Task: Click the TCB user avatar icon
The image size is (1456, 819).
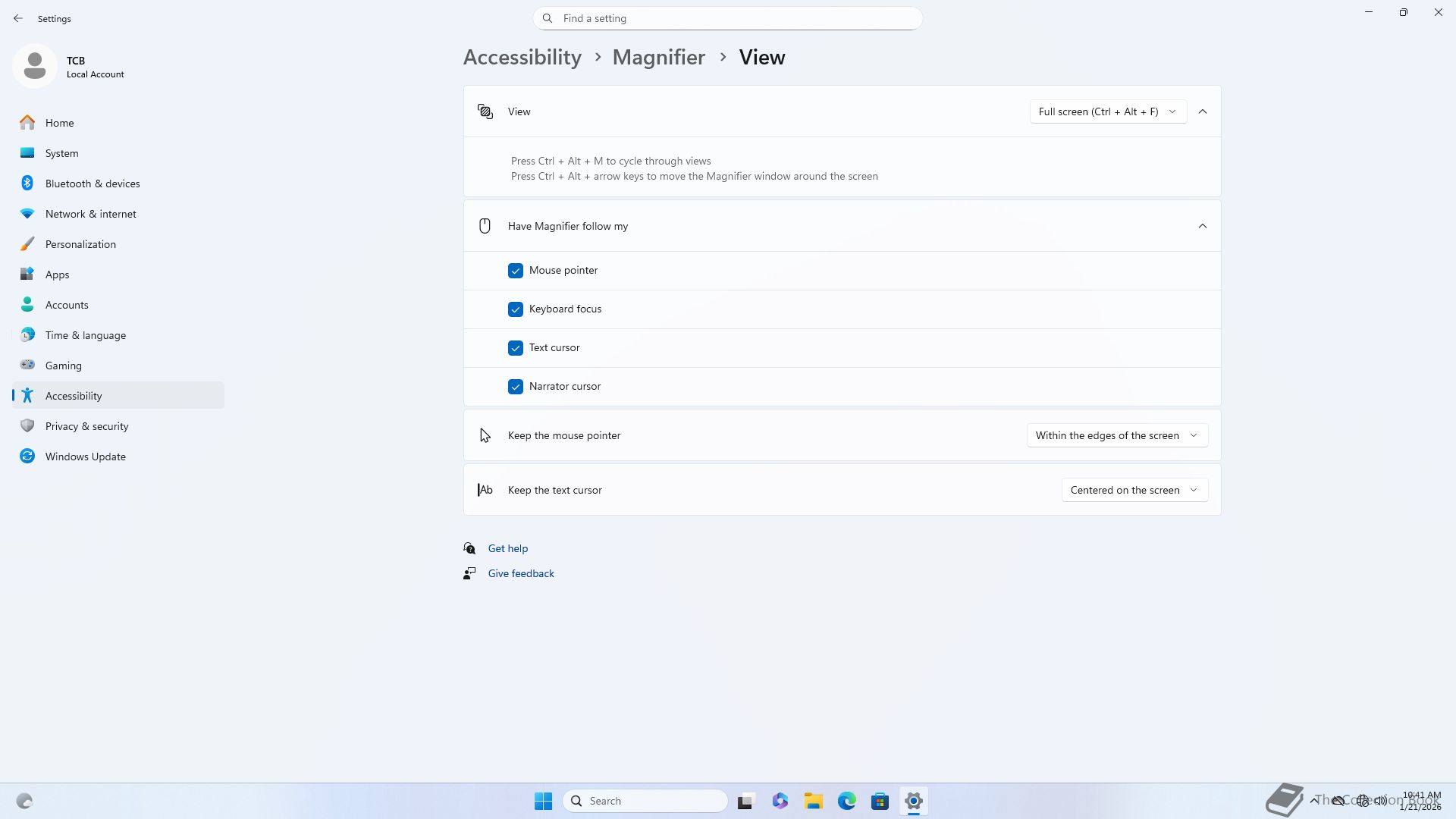Action: [x=35, y=67]
